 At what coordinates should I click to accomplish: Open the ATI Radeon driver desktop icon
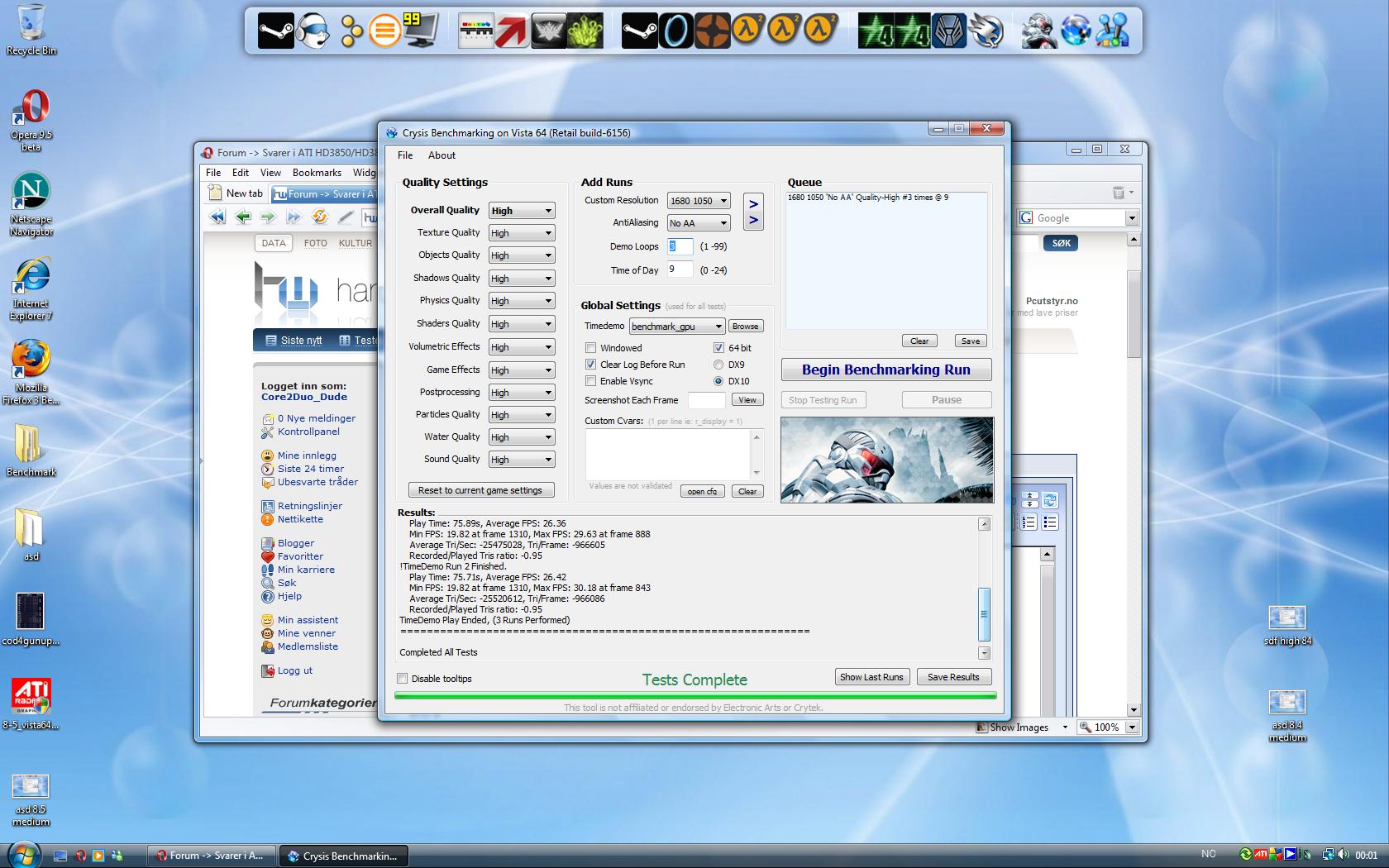click(31, 704)
